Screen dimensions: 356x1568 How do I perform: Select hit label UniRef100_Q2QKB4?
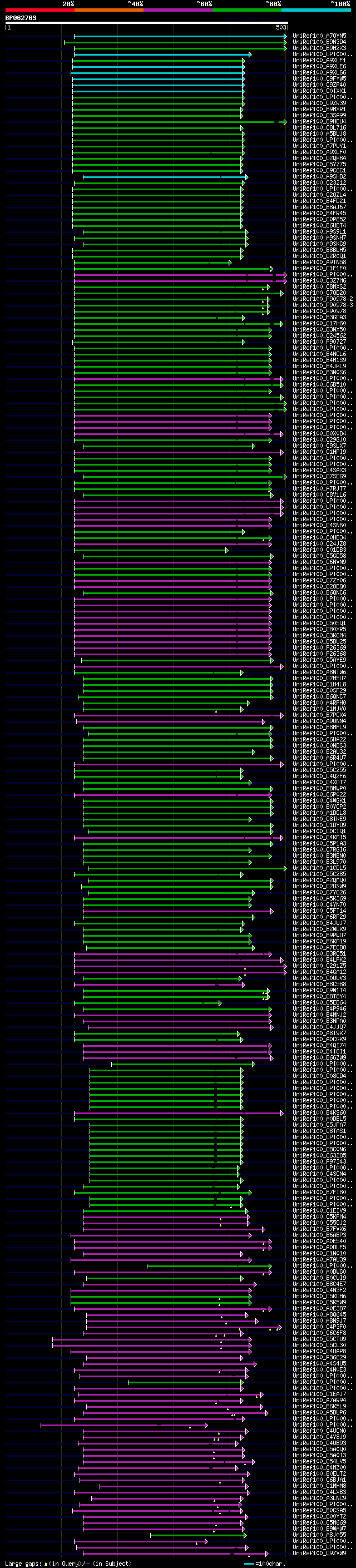(x=319, y=159)
